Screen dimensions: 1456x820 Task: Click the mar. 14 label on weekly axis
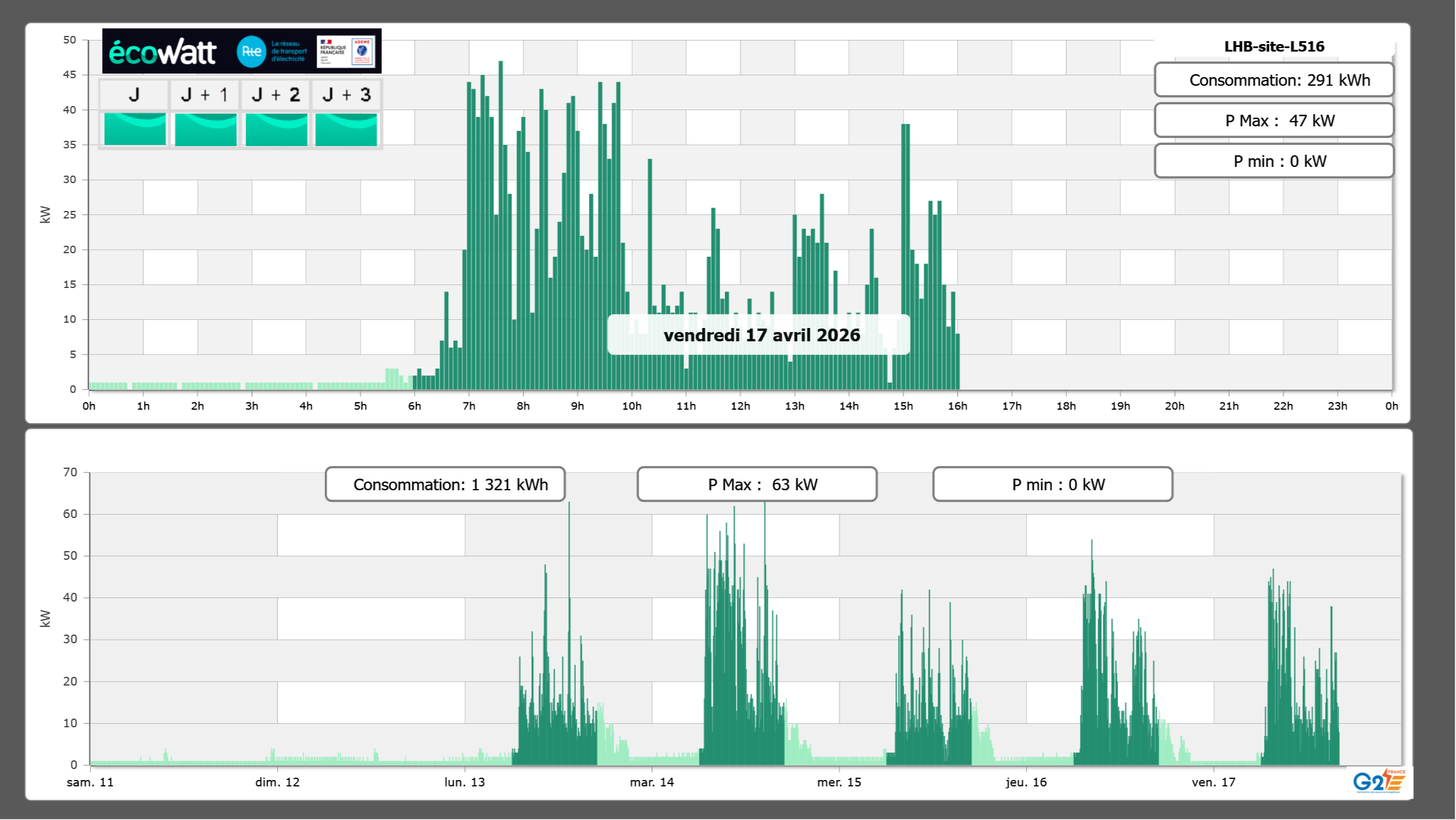[x=652, y=782]
